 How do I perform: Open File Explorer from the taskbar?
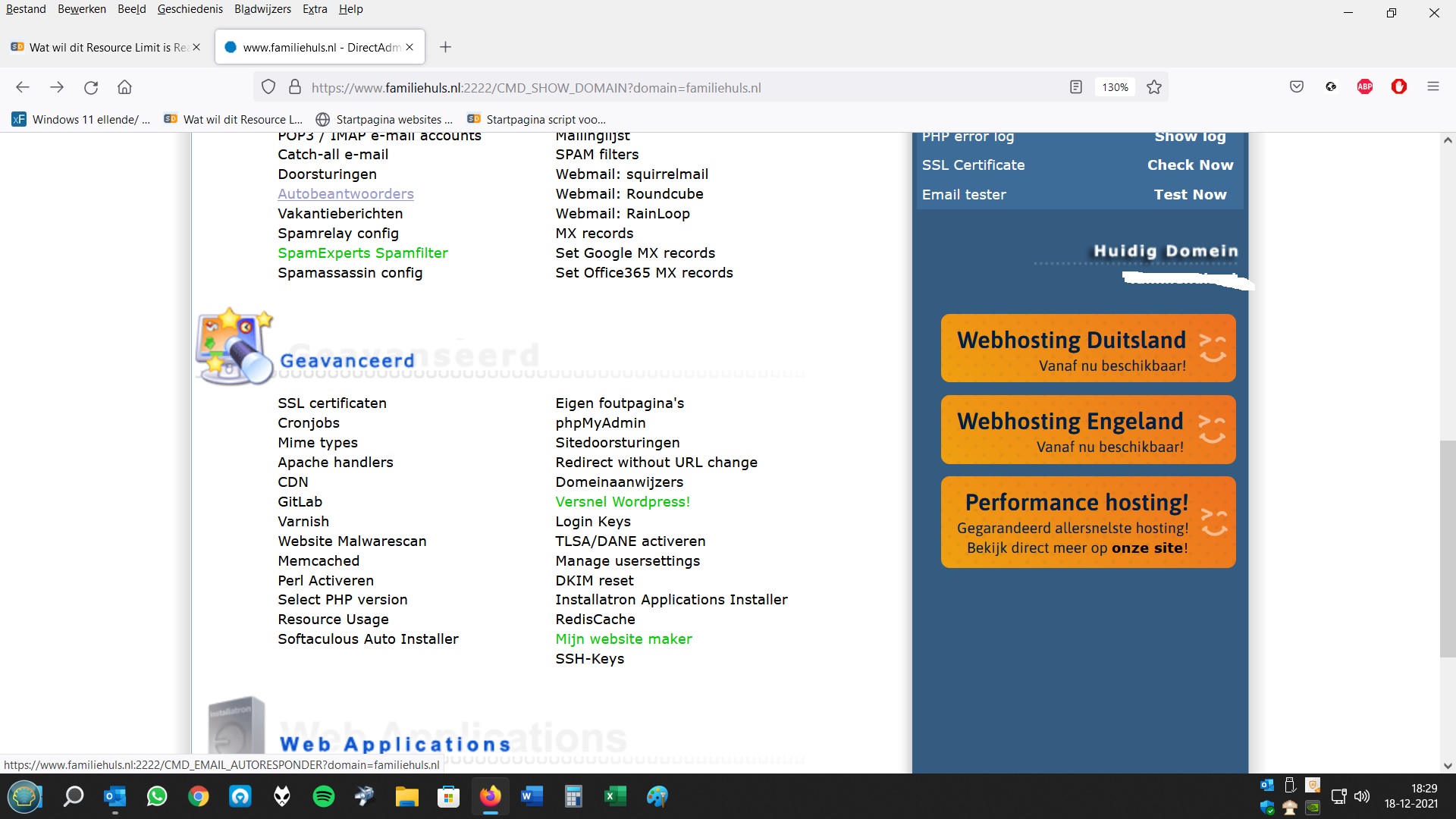click(407, 796)
